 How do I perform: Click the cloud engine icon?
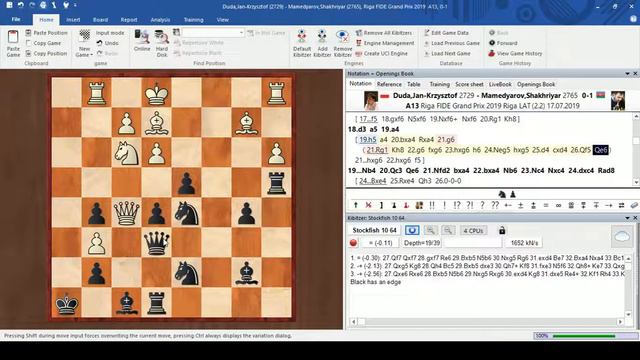point(622,237)
